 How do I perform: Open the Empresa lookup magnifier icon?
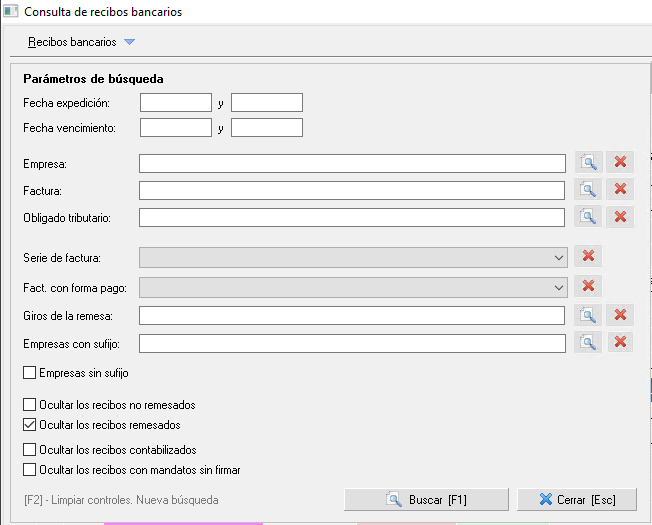pyautogui.click(x=588, y=162)
